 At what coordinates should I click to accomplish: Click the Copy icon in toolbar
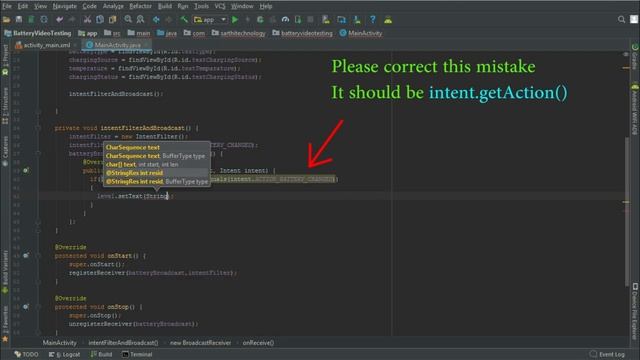click(x=100, y=20)
